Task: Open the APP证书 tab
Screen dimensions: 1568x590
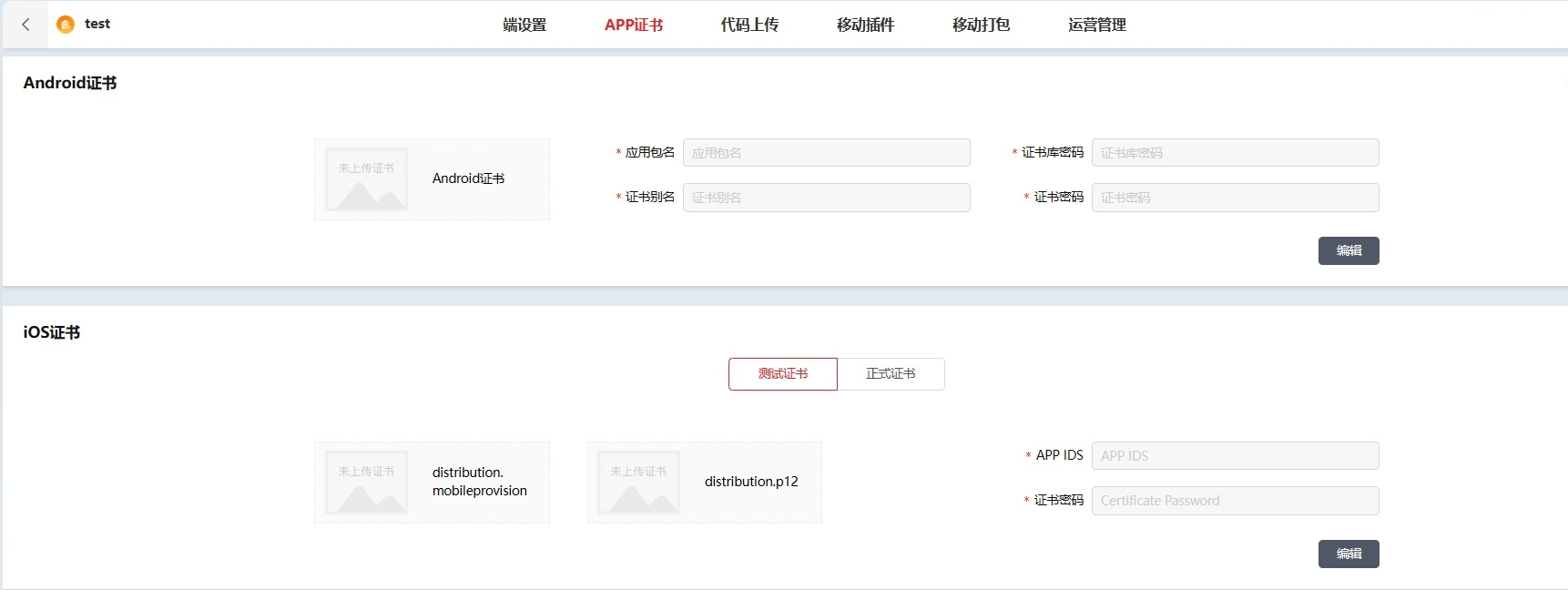Action: coord(634,25)
